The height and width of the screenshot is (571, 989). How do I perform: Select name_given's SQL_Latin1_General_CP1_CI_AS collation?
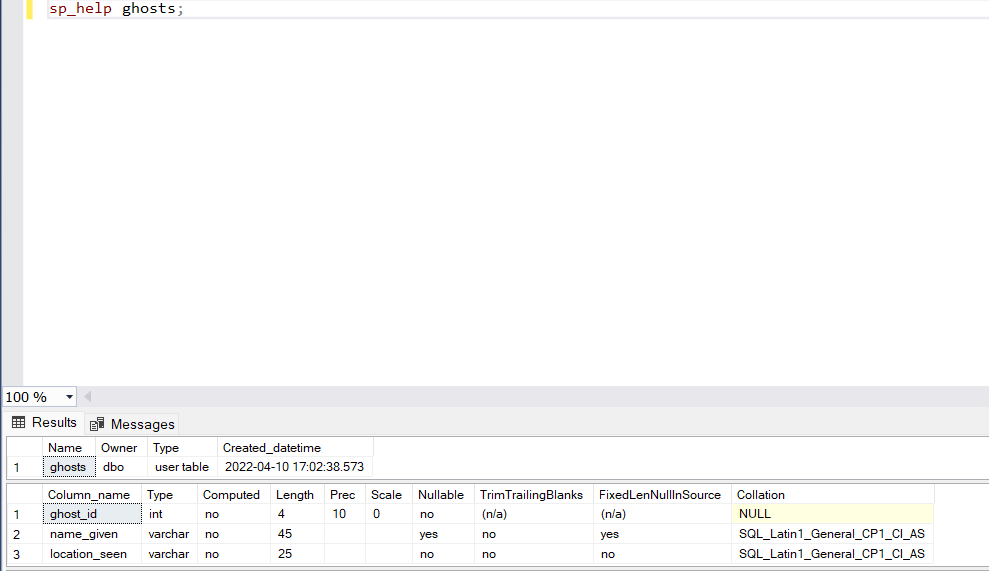pyautogui.click(x=833, y=534)
